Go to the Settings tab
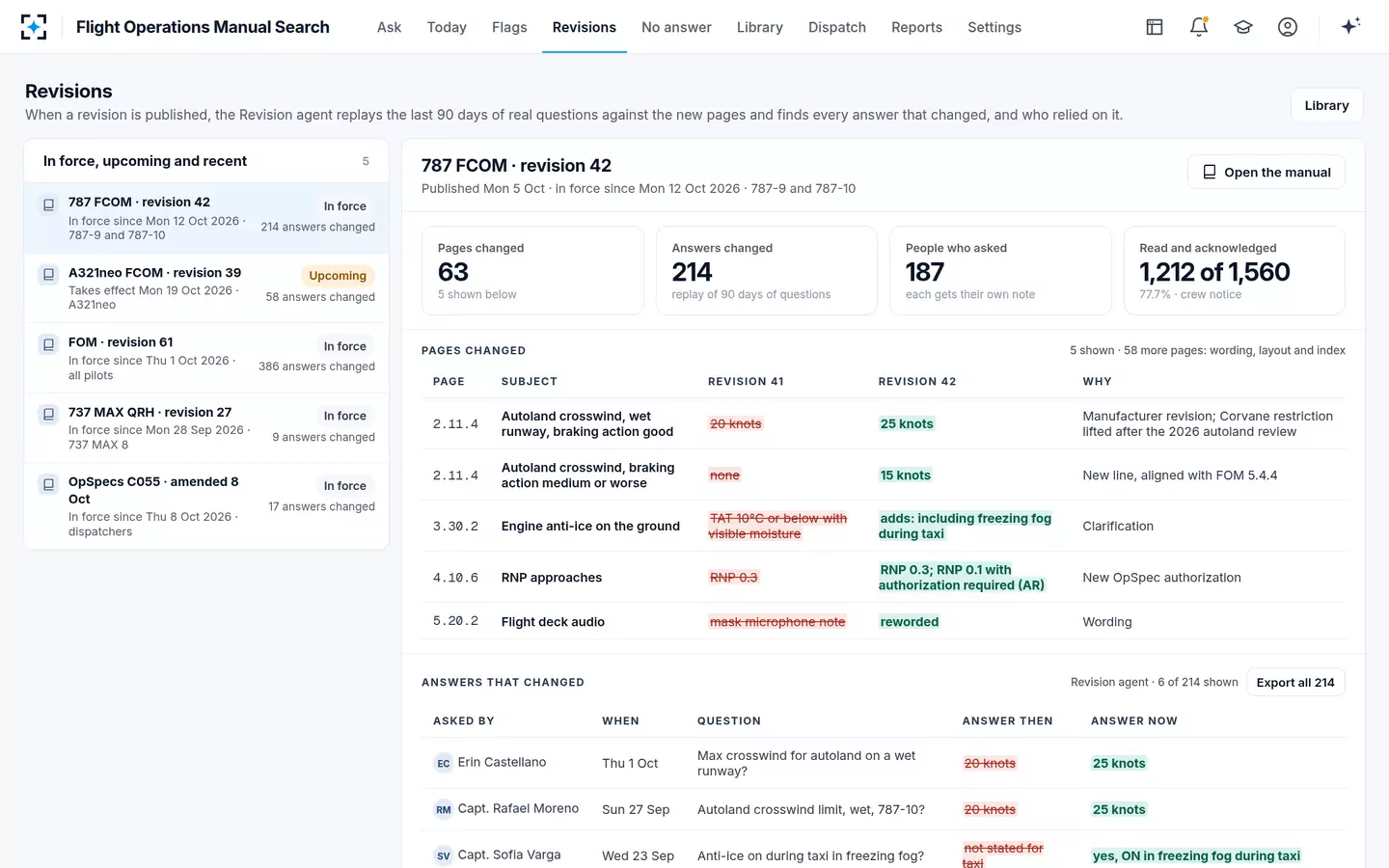Screen dimensions: 1389x868 [994, 27]
